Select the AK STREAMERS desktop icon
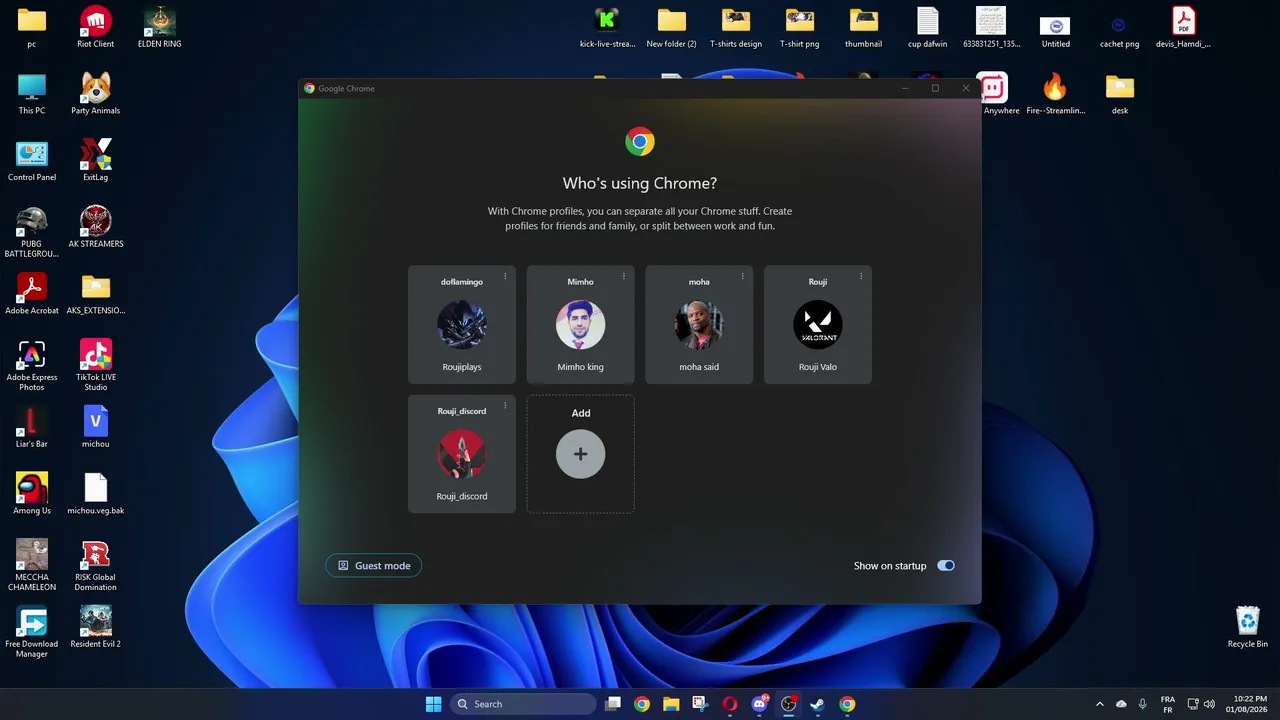Image resolution: width=1280 pixels, height=720 pixels. click(96, 227)
